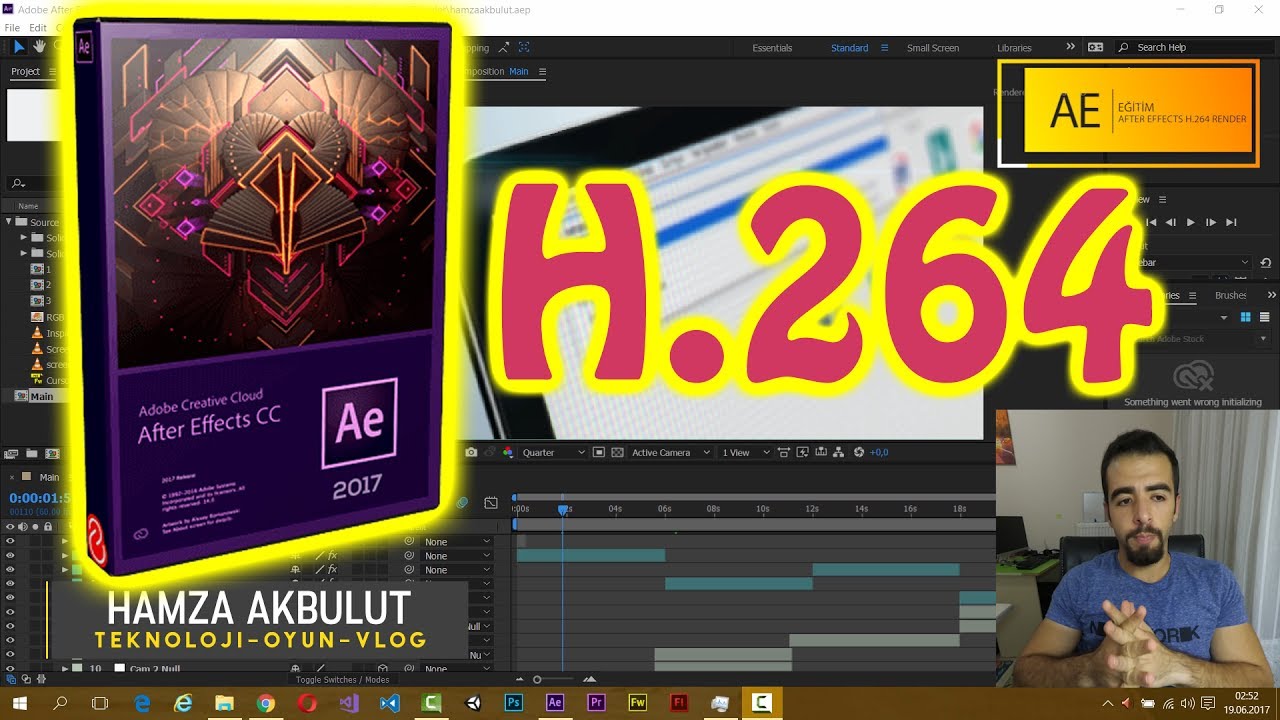
Task: Switch Libraries to list view
Action: point(1264,317)
